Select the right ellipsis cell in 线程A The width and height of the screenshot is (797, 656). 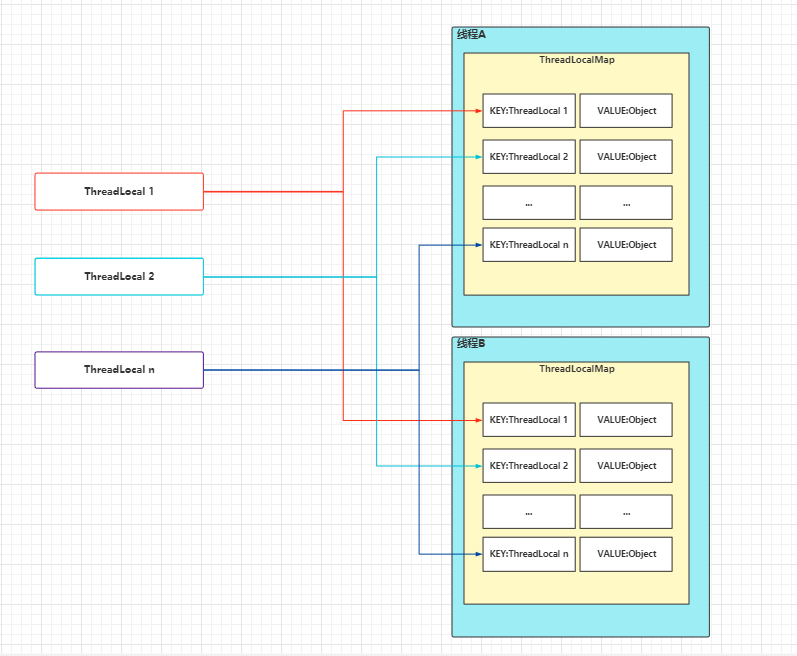626,203
